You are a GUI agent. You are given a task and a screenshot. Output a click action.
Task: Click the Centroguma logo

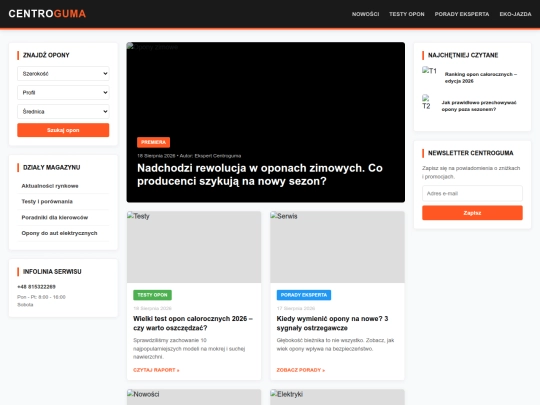point(47,14)
